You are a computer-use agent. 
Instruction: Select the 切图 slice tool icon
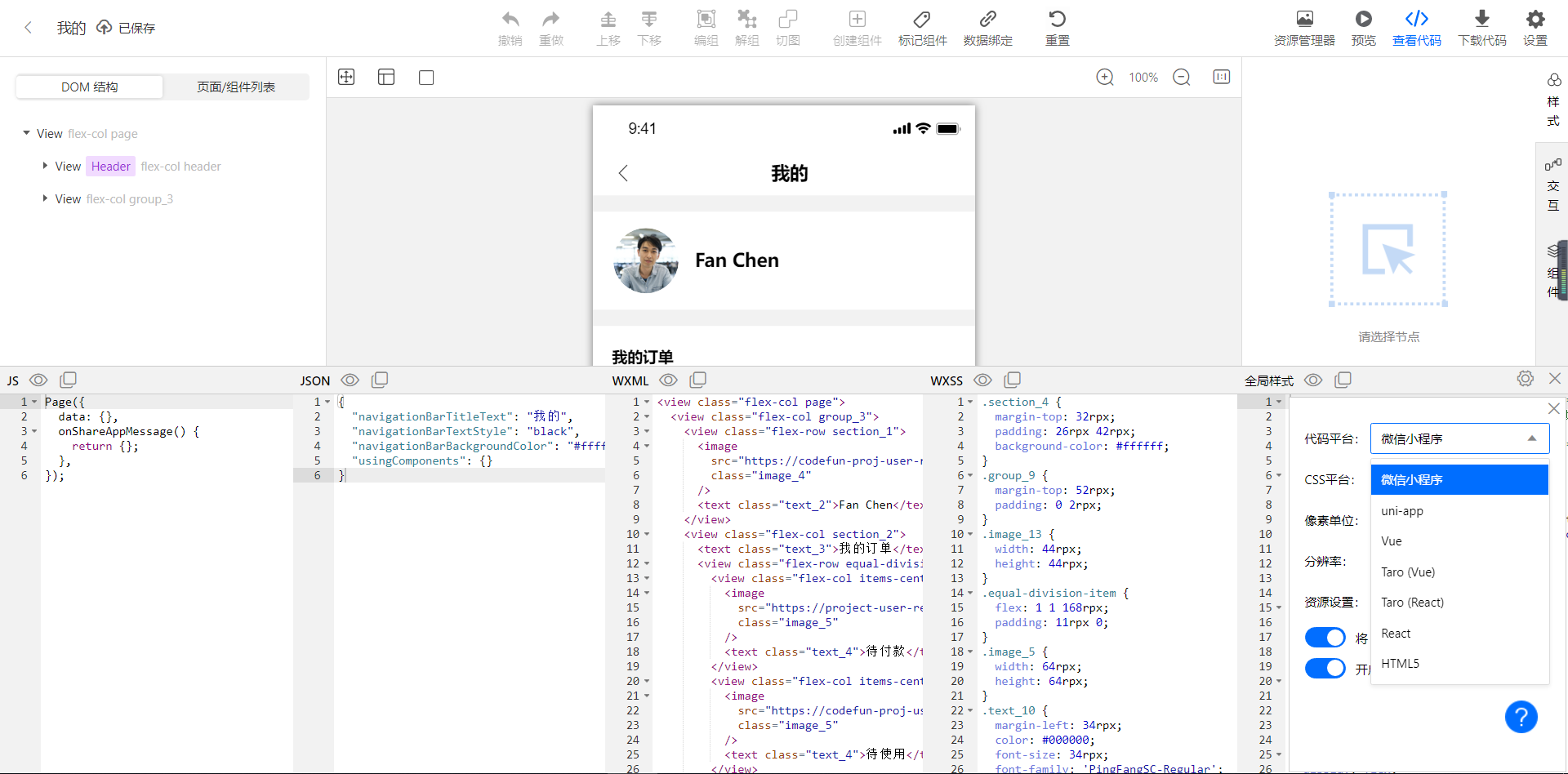click(787, 27)
